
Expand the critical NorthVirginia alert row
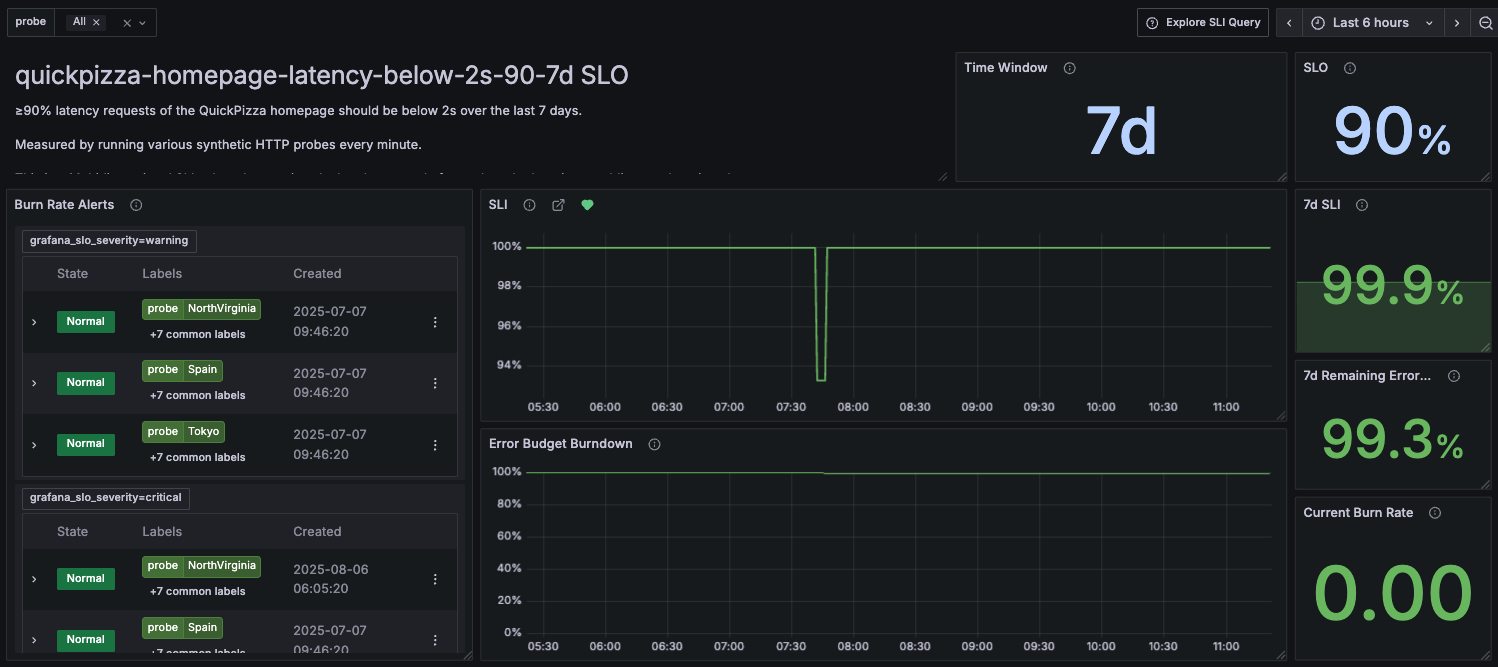click(x=34, y=579)
